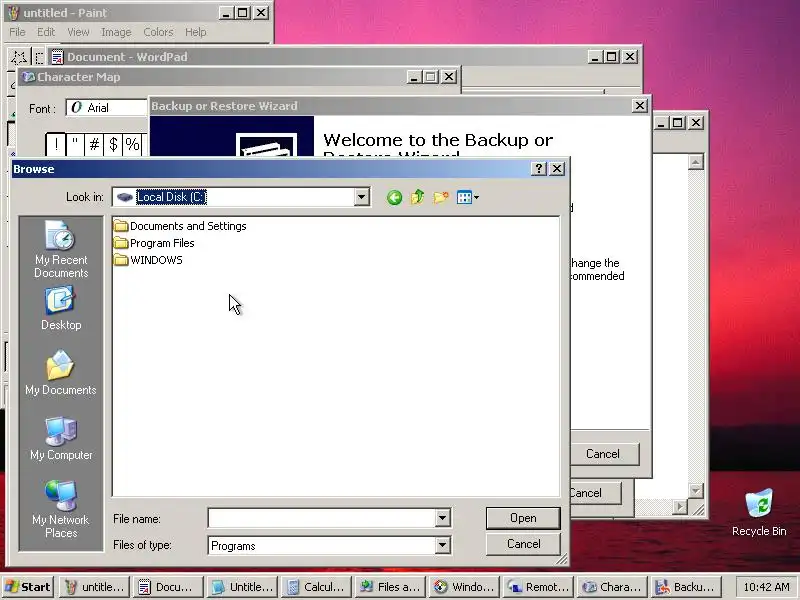The image size is (800, 600).
Task: Open Paint's Colors menu
Action: tap(158, 32)
